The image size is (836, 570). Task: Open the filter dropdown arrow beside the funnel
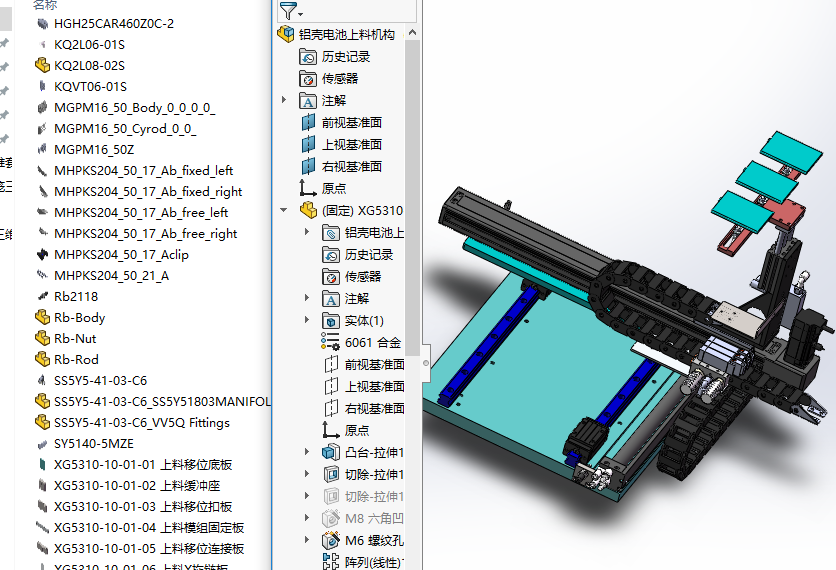(x=301, y=14)
